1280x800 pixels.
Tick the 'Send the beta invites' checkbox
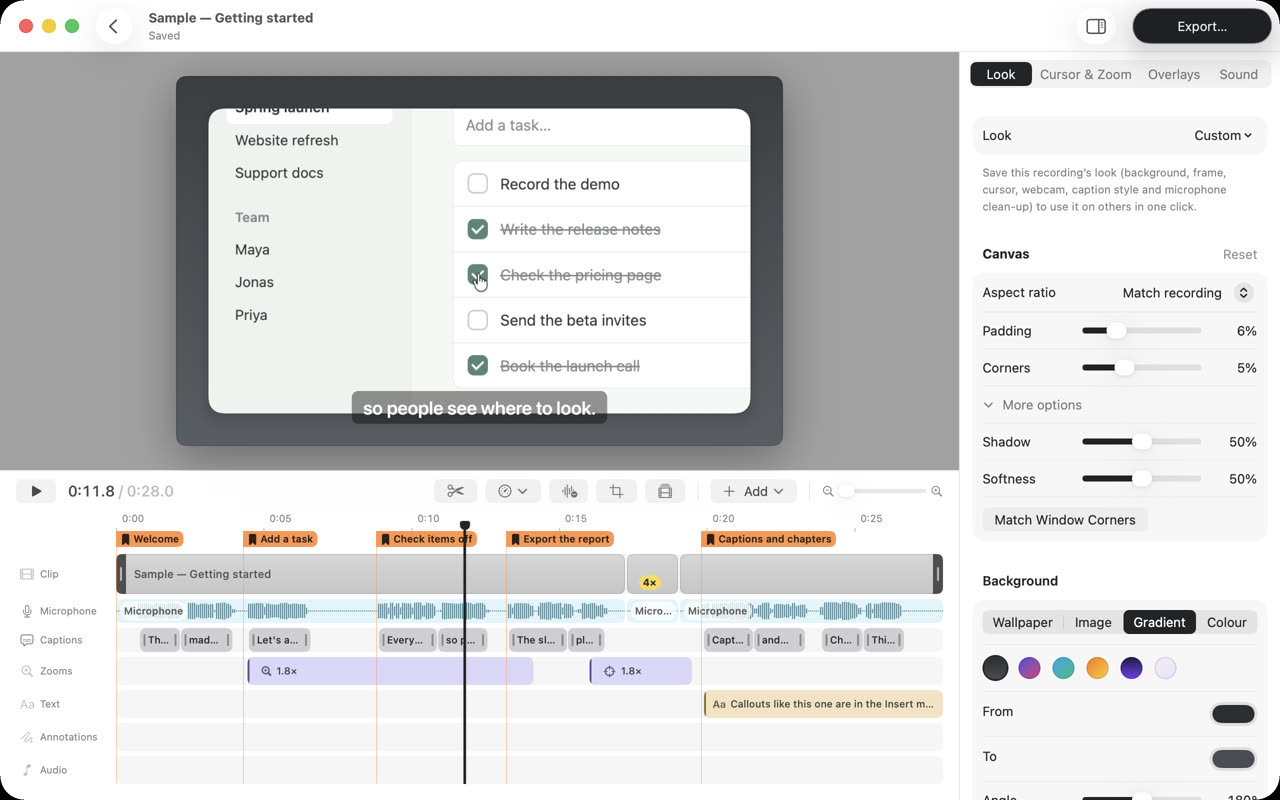[x=478, y=320]
